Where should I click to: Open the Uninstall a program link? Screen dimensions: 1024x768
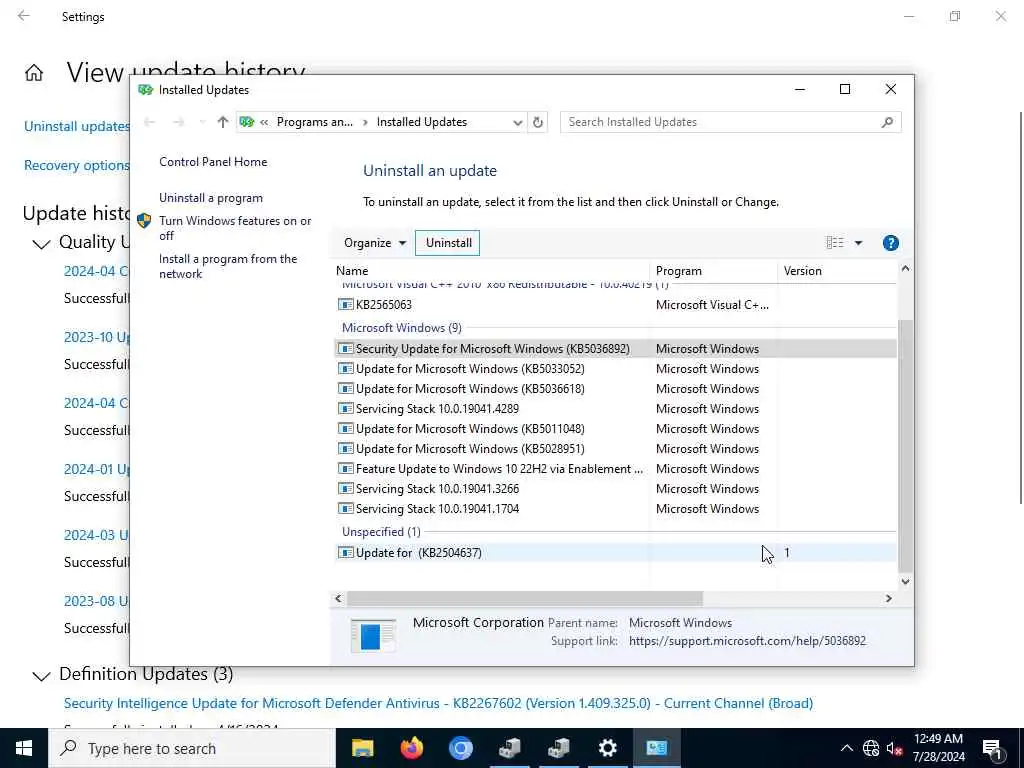pos(211,198)
